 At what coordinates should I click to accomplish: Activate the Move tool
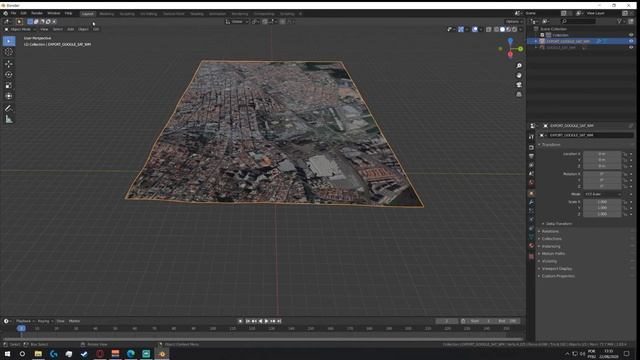click(x=9, y=64)
